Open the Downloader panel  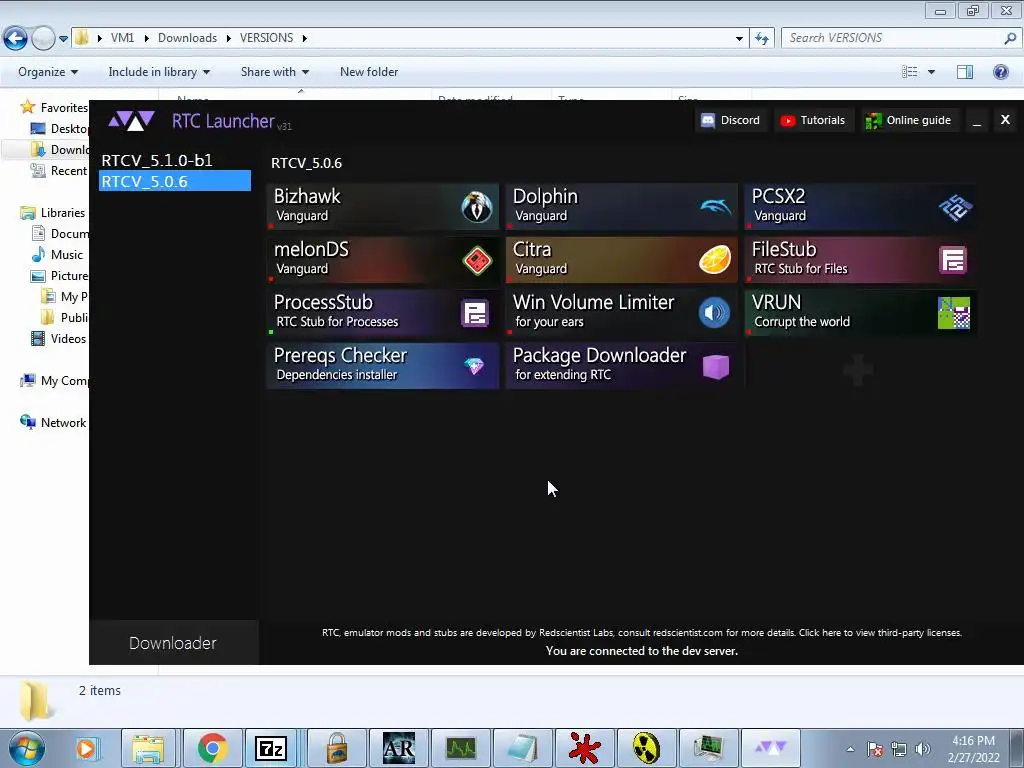click(173, 643)
